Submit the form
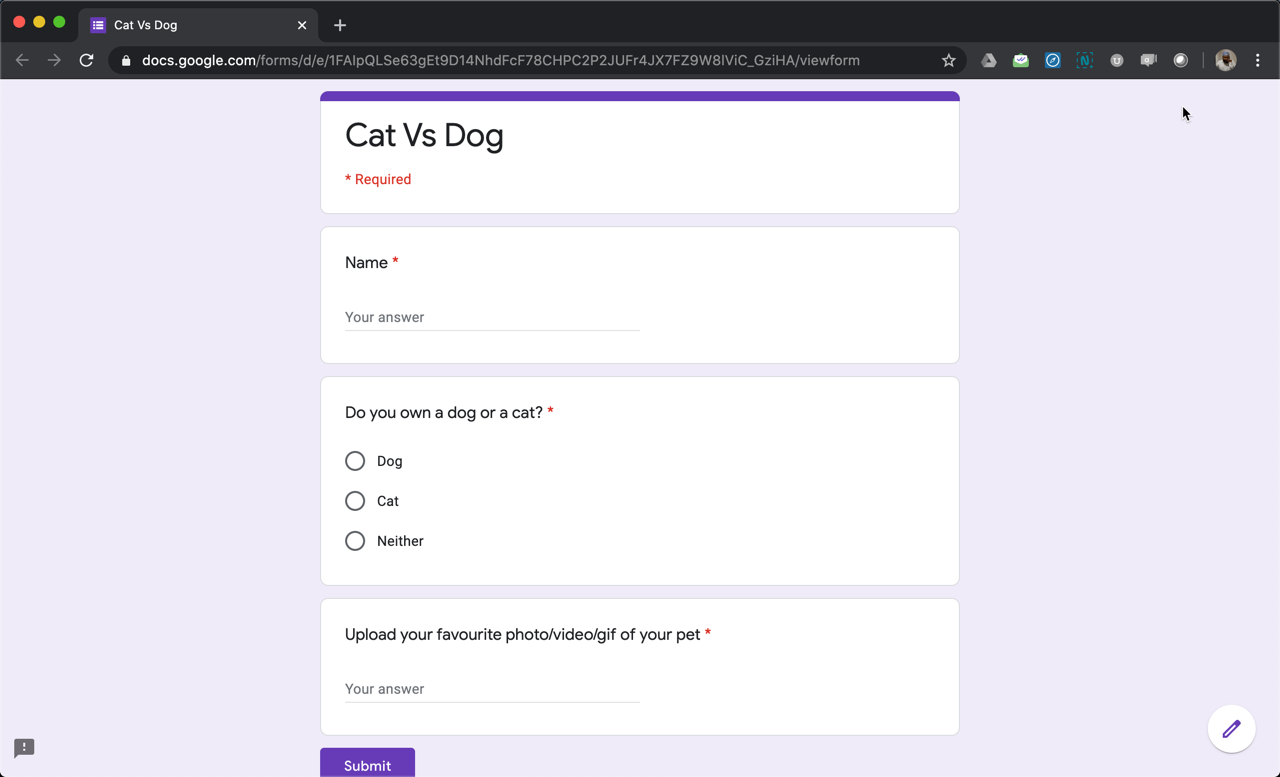 367,764
